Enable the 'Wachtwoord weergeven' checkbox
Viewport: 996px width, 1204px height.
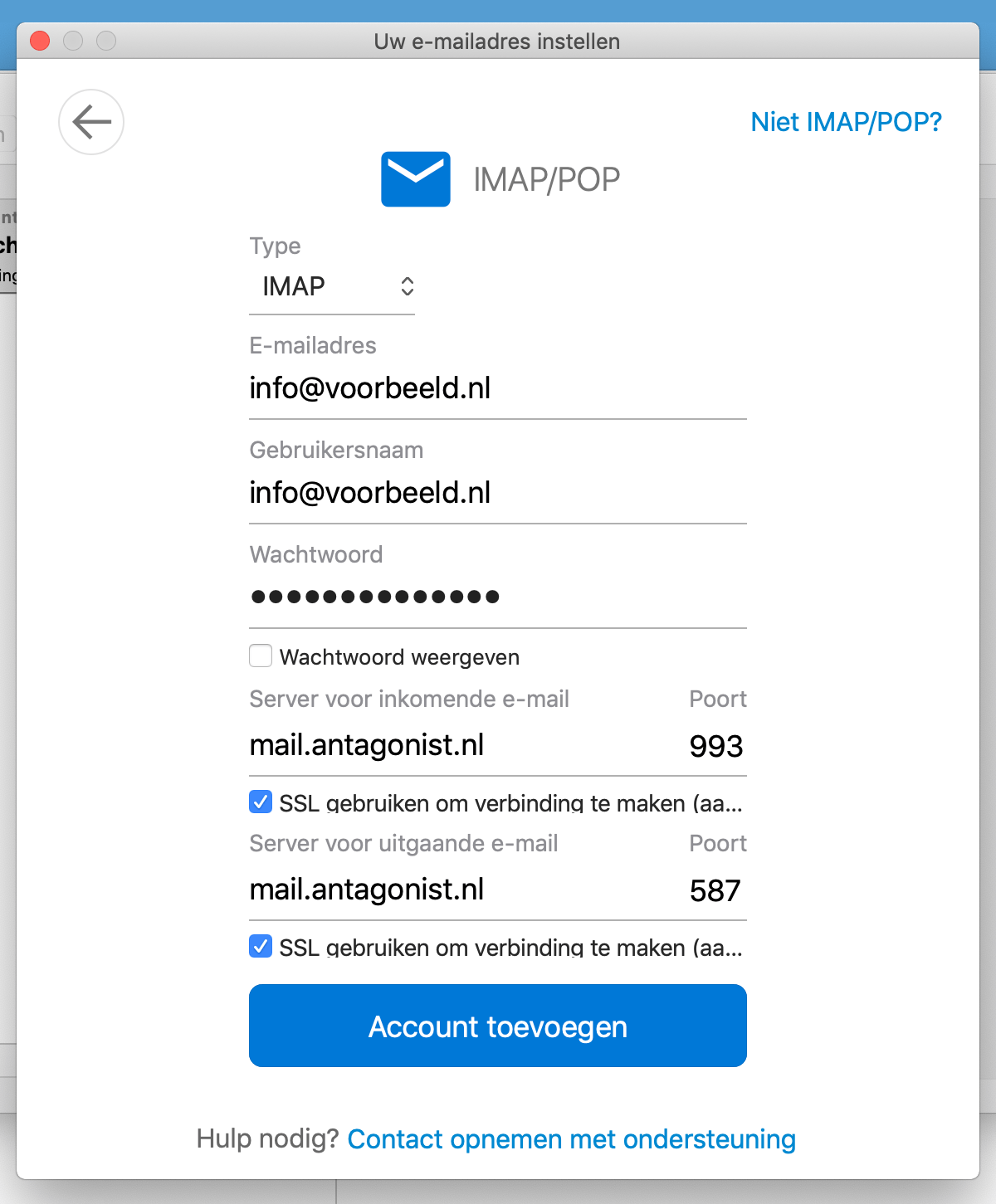click(x=261, y=656)
